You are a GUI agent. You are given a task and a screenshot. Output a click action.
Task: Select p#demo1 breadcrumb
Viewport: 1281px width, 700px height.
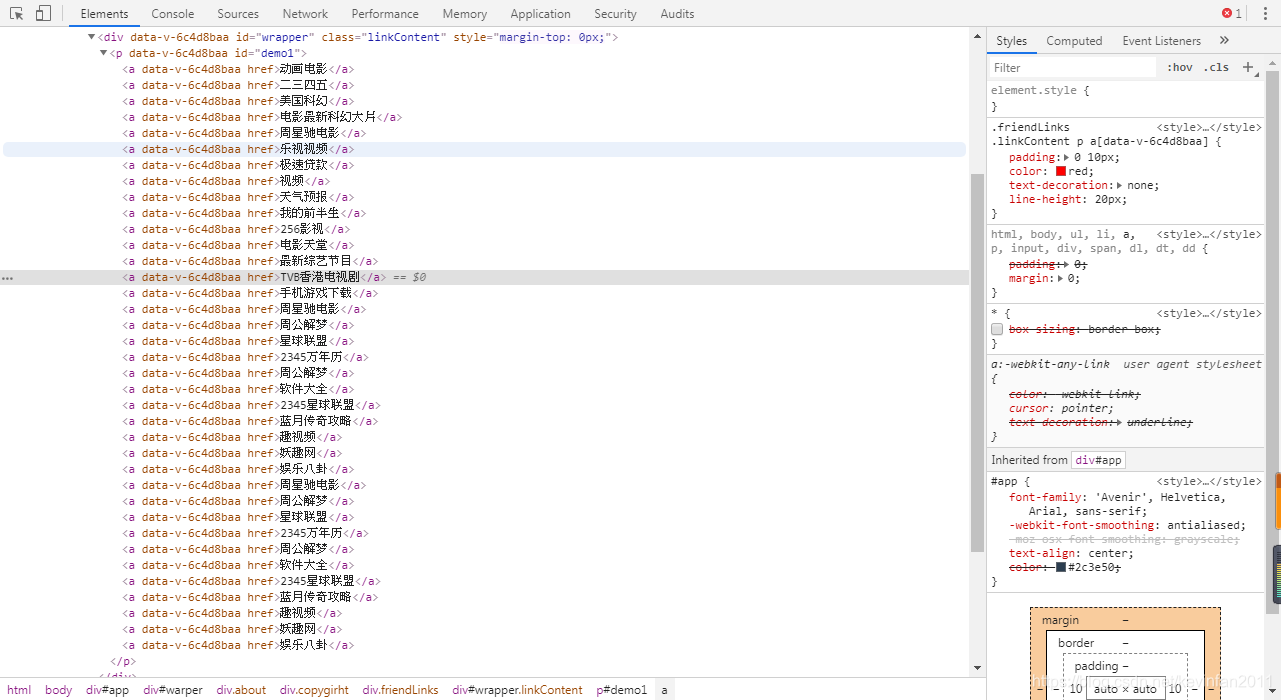(622, 690)
